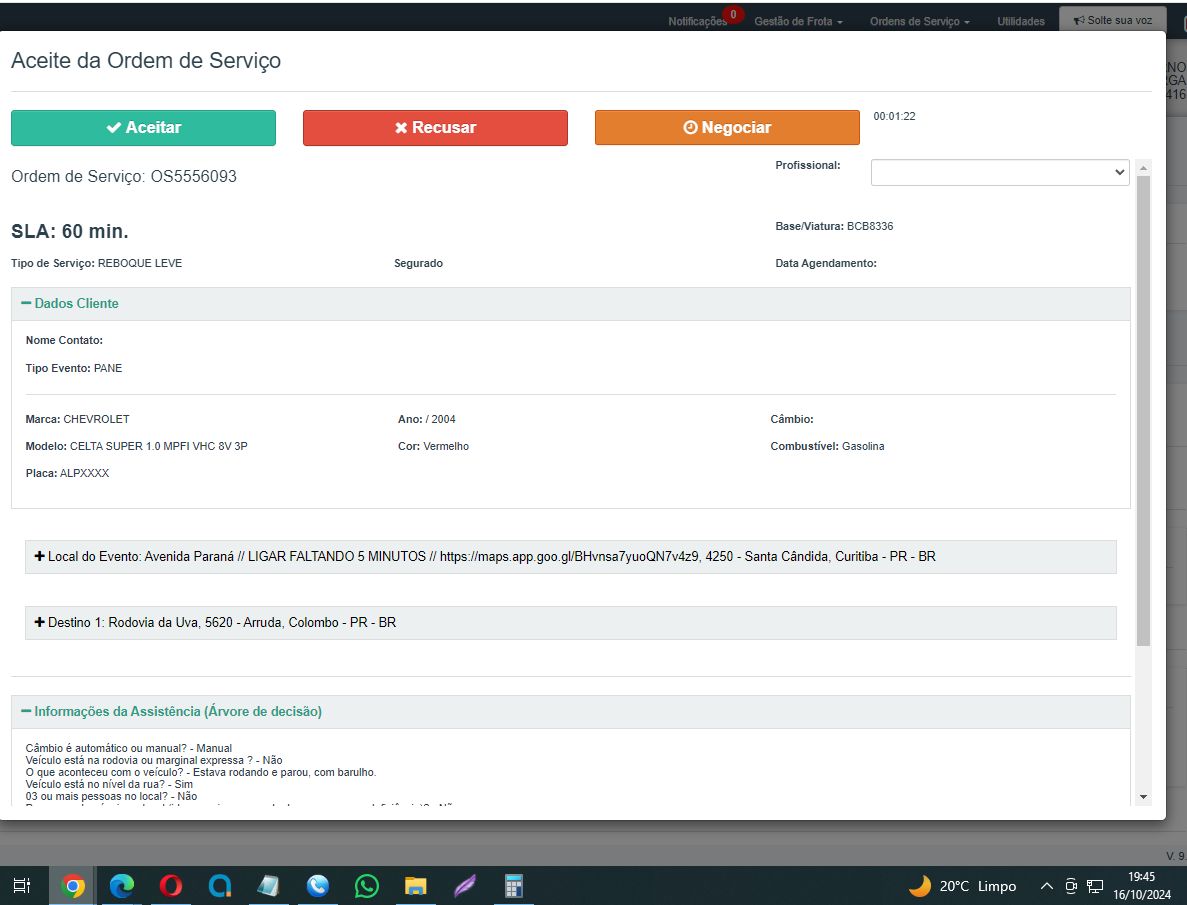Click the 00:01:22 countdown timer
The width and height of the screenshot is (1187, 905).
[x=894, y=117]
